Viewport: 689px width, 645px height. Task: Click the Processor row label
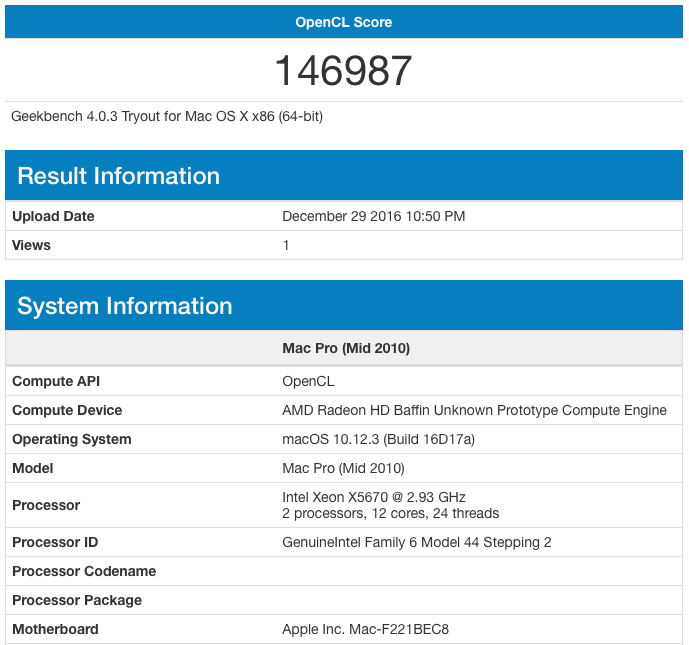click(46, 505)
